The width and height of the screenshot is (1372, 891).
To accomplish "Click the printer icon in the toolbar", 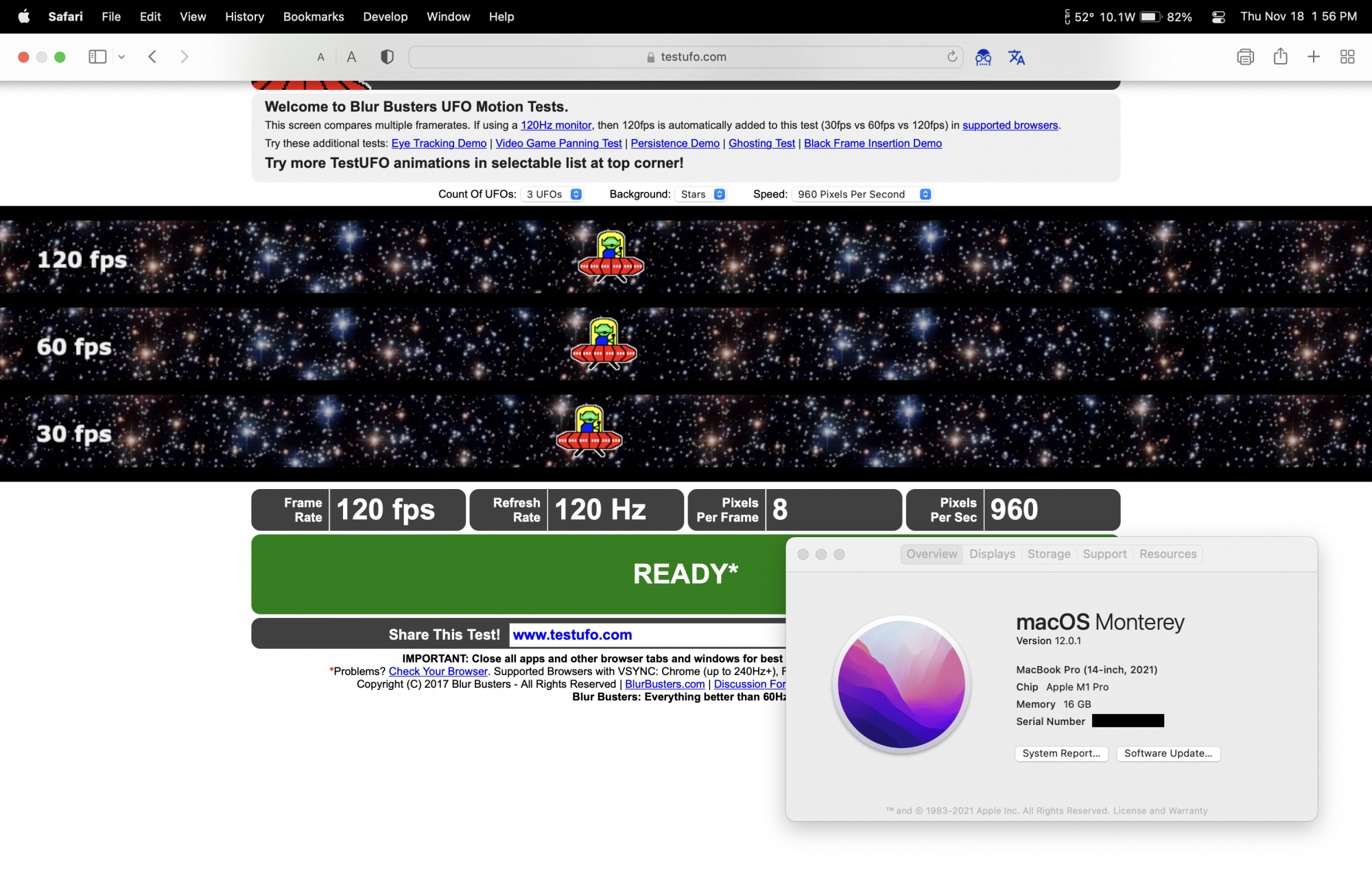I will [x=1245, y=57].
